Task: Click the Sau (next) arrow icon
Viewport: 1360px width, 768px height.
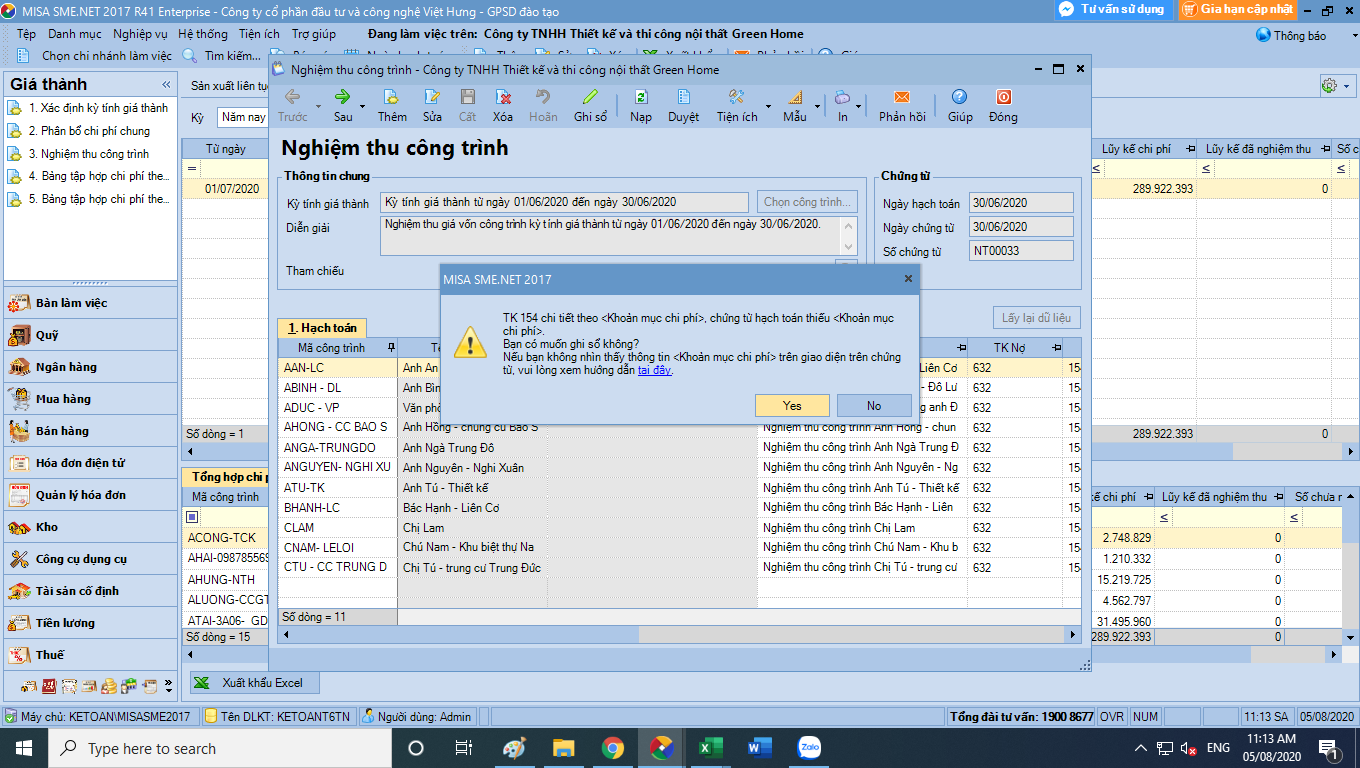Action: pyautogui.click(x=343, y=97)
